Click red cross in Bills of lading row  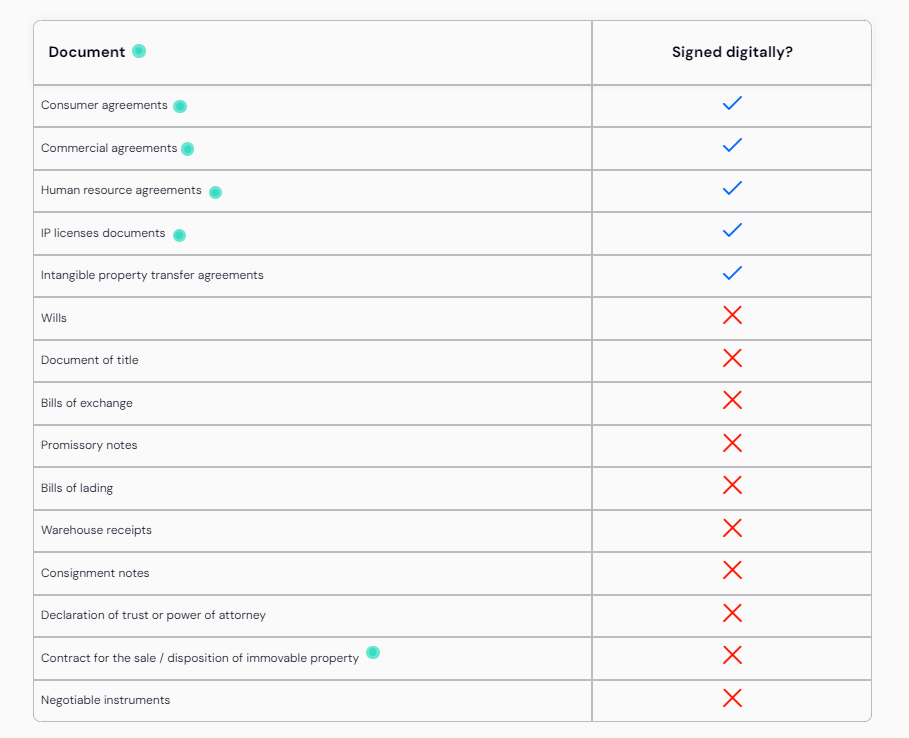732,485
